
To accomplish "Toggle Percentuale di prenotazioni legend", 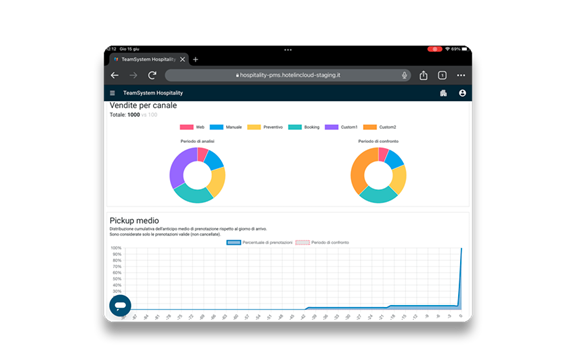I will point(259,243).
